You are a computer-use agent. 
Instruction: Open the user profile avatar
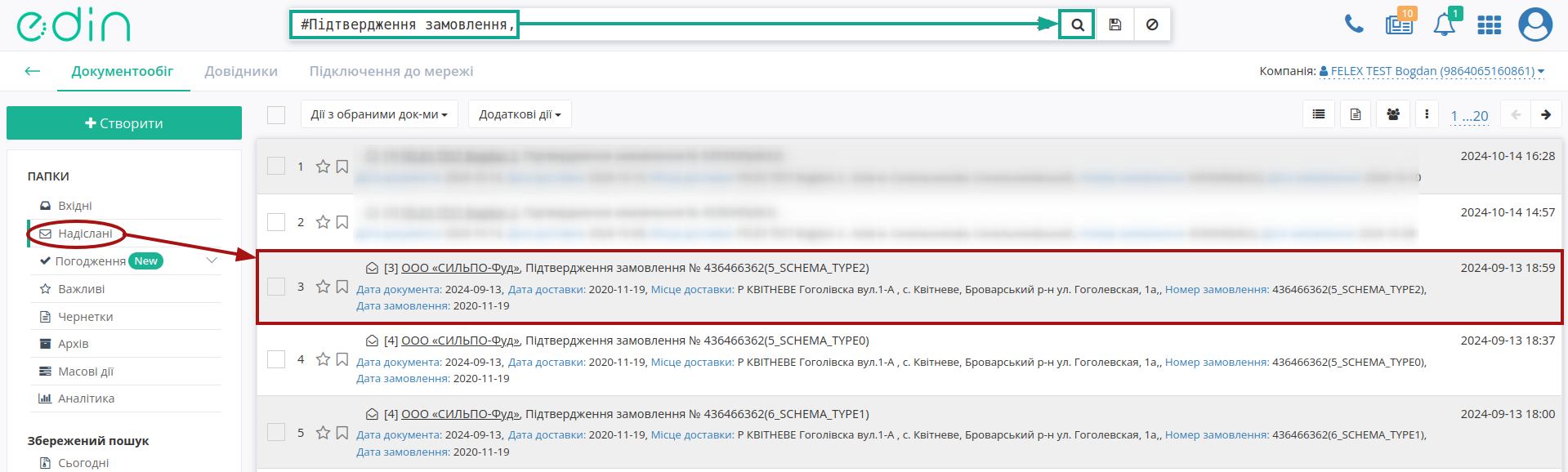pyautogui.click(x=1535, y=24)
